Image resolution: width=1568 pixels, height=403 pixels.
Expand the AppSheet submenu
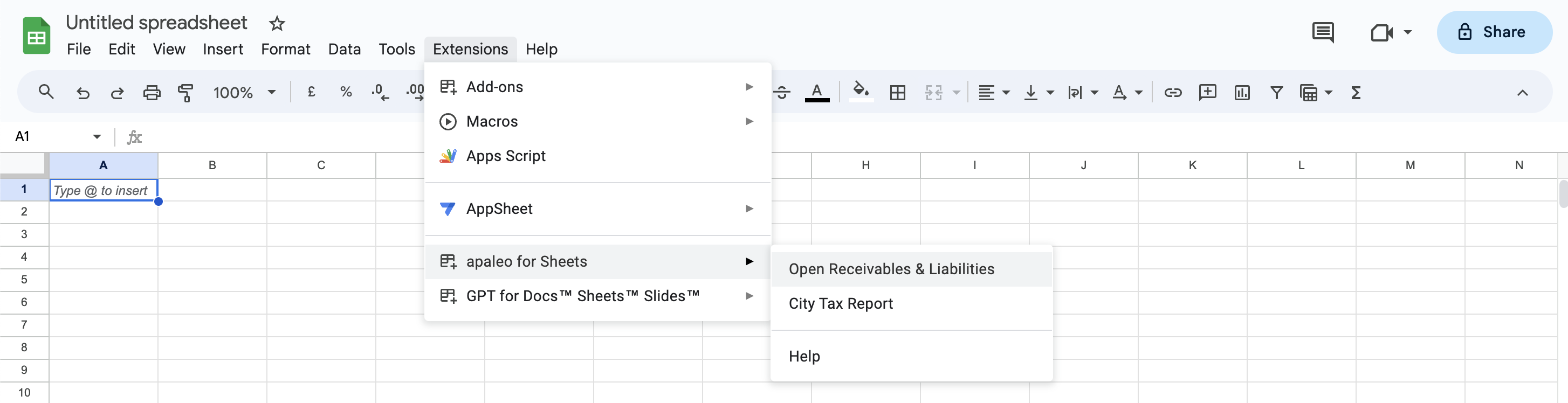(x=597, y=209)
